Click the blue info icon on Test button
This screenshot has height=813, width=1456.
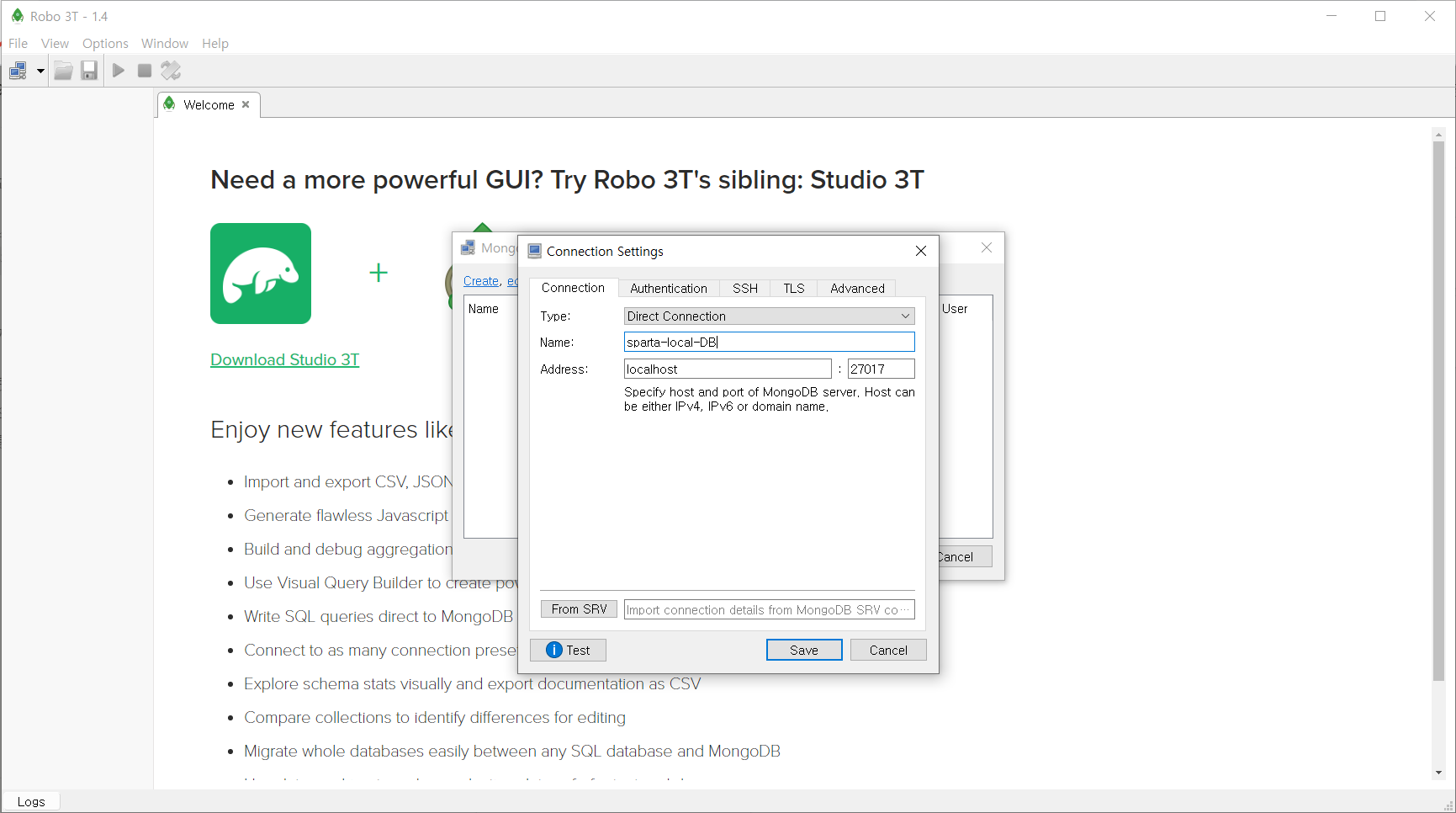[553, 650]
